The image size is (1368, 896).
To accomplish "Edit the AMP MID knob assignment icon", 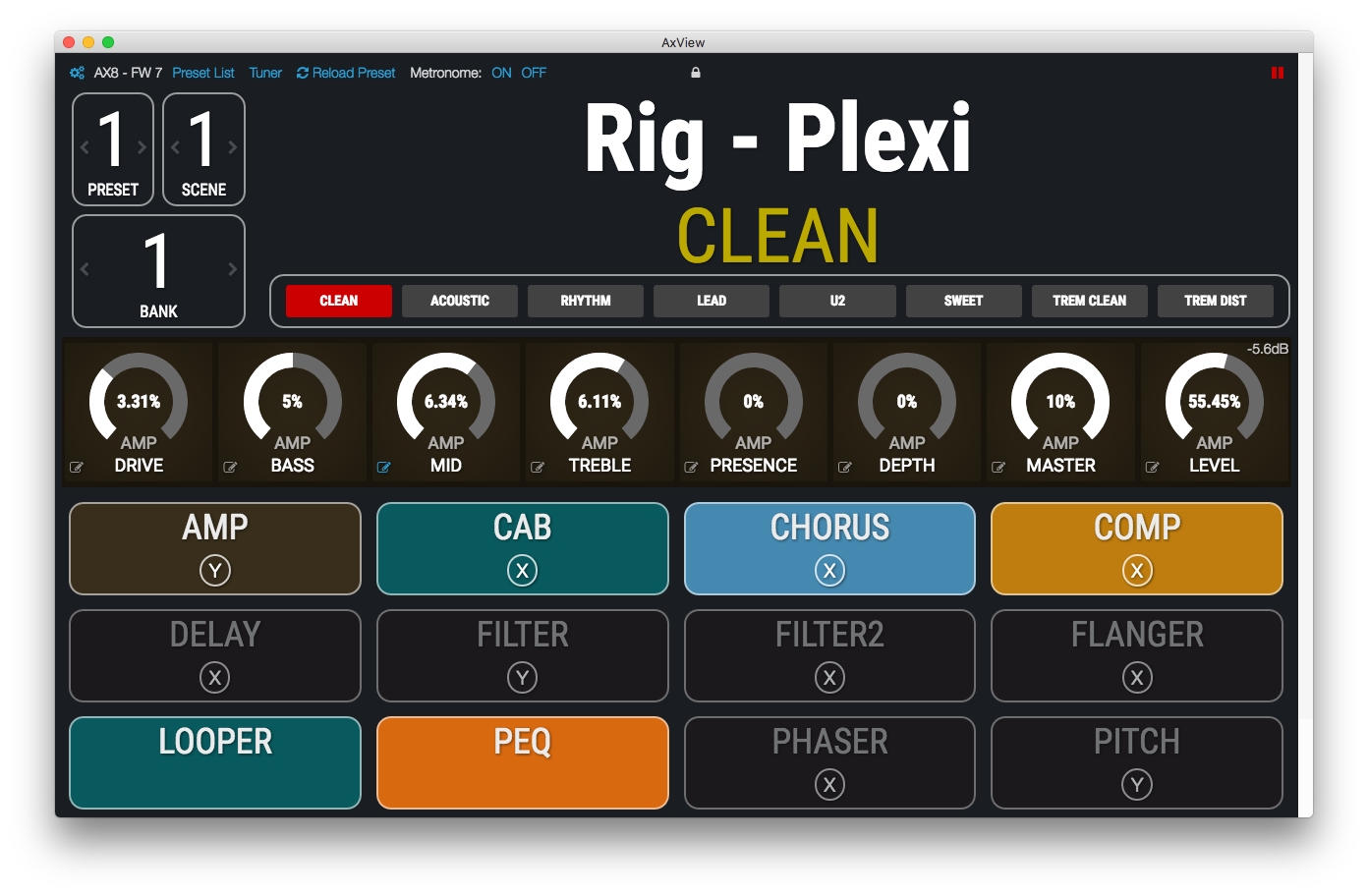I will 383,468.
